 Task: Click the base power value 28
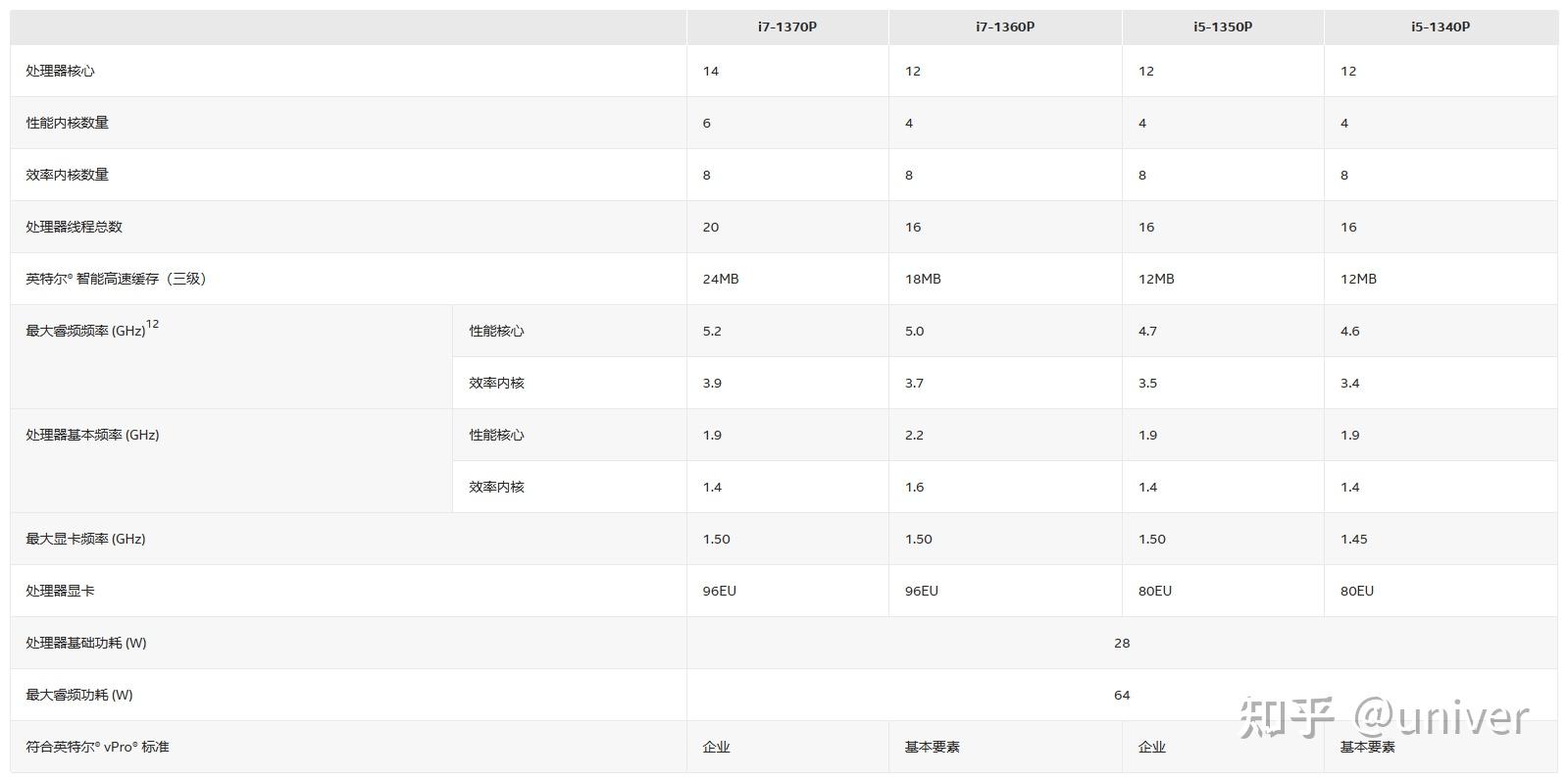(x=1122, y=644)
